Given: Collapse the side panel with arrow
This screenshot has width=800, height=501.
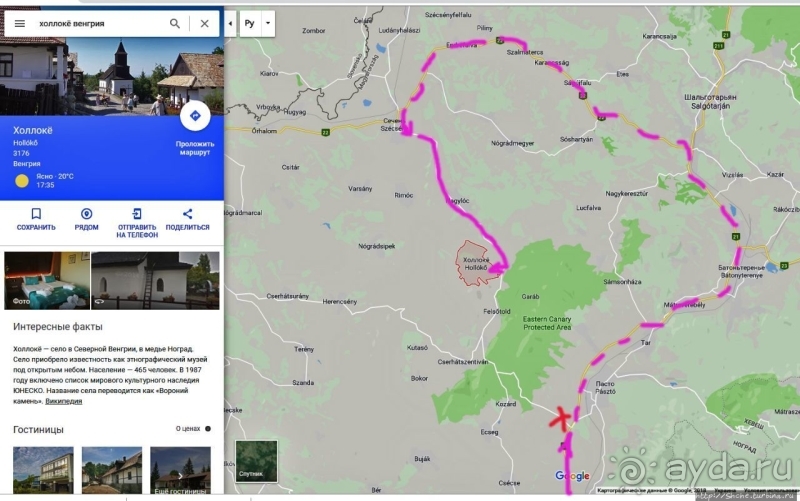Looking at the screenshot, I should click(231, 22).
